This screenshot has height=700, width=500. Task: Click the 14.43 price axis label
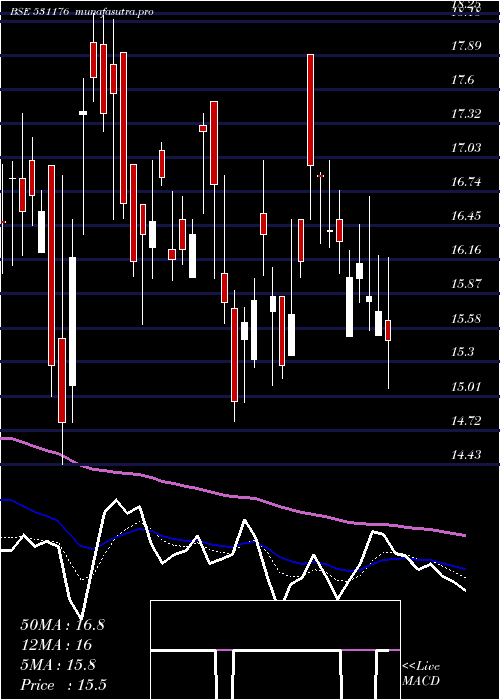466,455
